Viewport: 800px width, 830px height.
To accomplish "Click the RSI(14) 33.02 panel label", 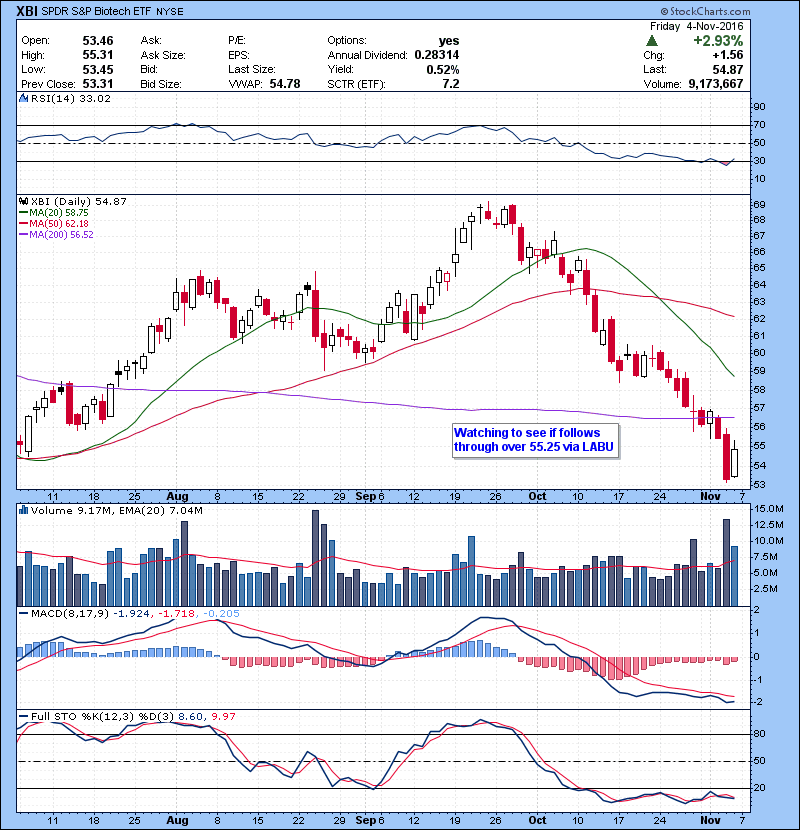I will click(x=70, y=98).
